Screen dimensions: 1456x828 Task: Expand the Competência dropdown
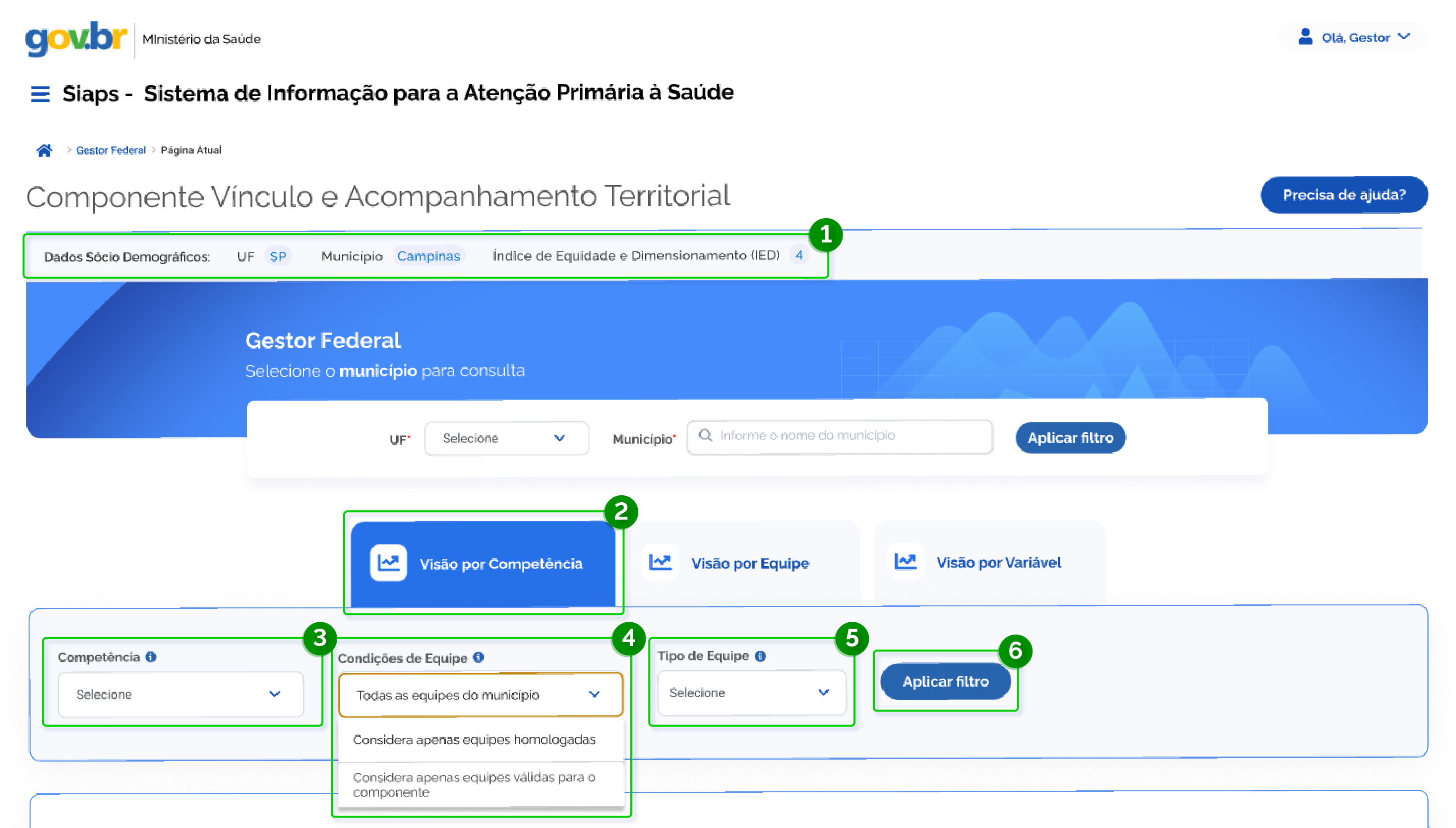(x=181, y=694)
